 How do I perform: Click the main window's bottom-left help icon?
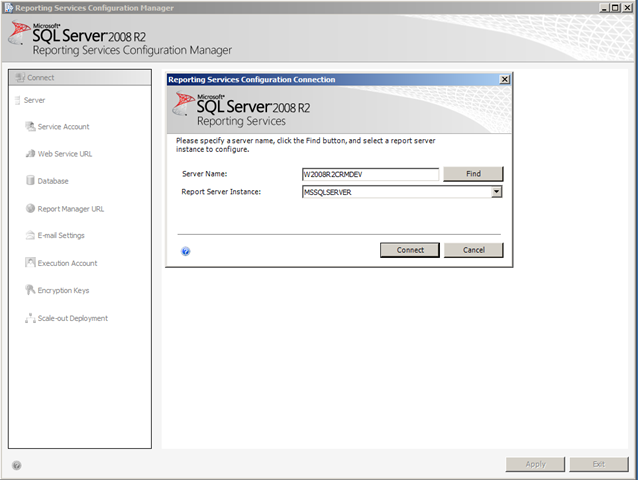tap(17, 465)
